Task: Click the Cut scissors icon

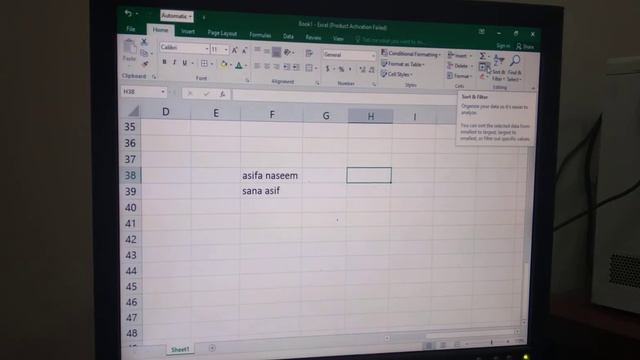Action: tap(144, 42)
